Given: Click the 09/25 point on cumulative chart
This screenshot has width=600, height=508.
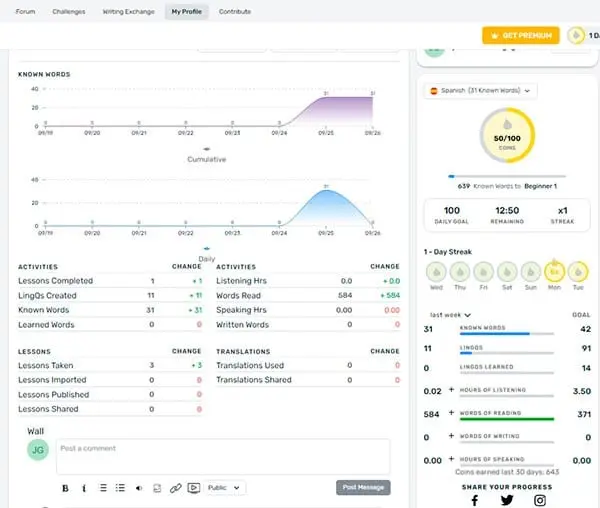Looking at the screenshot, I should click(326, 97).
